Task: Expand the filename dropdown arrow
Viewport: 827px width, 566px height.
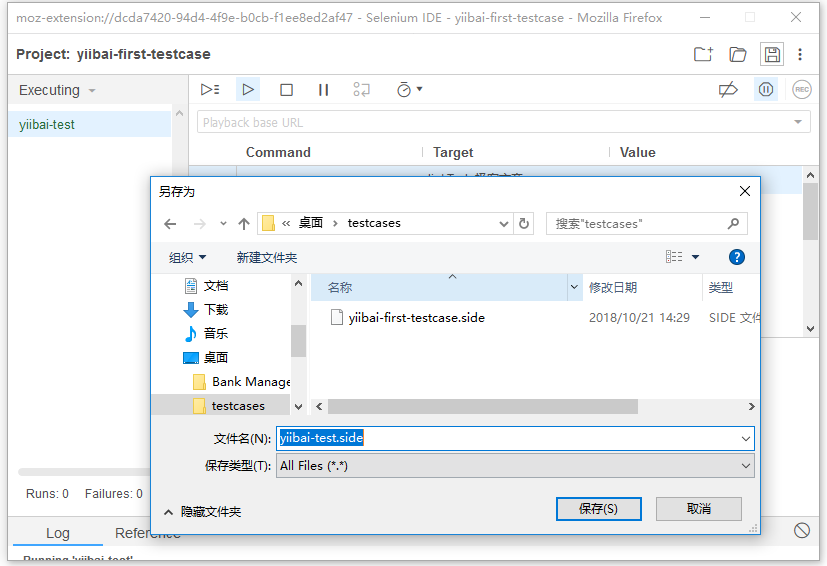Action: click(746, 438)
